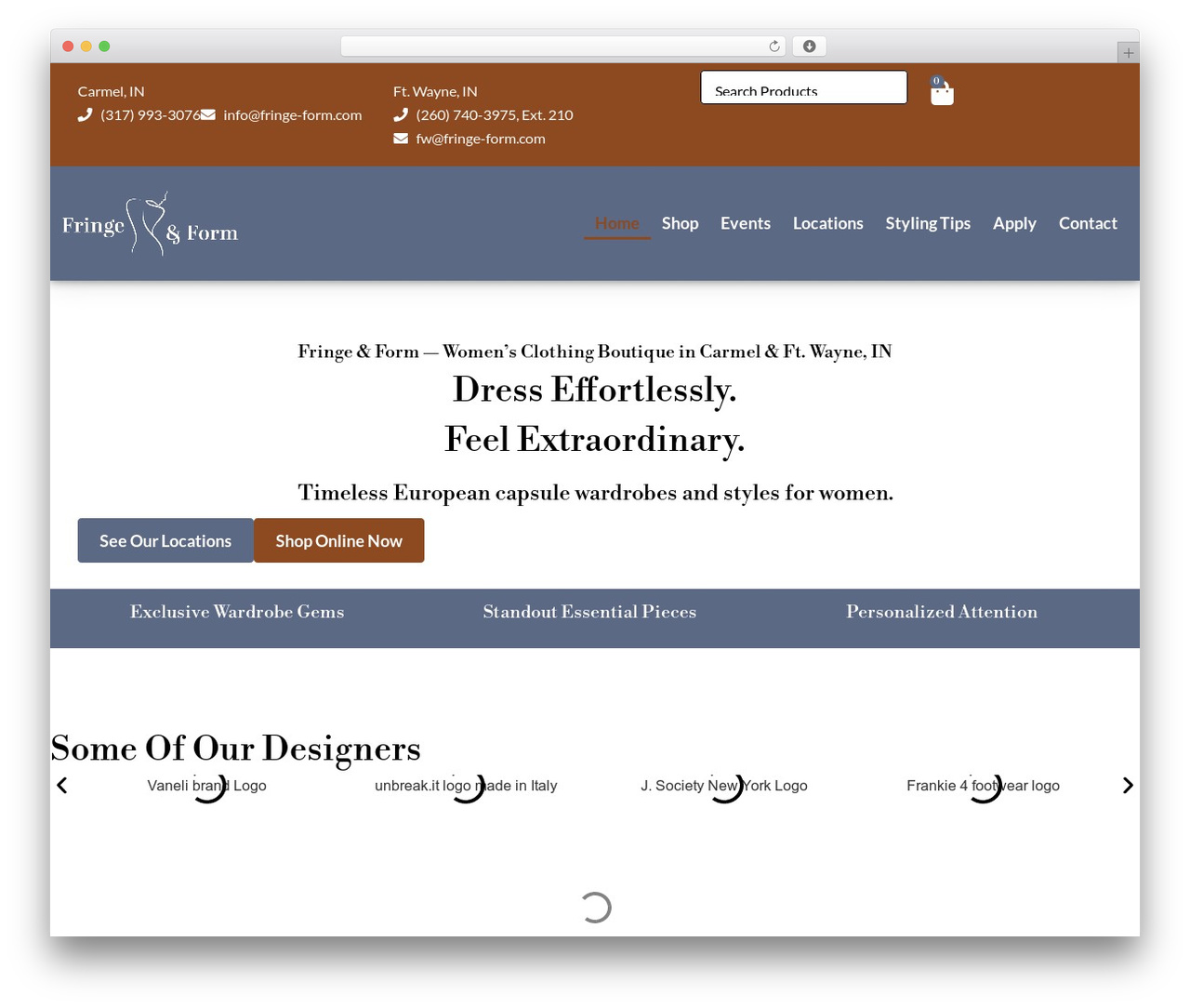Show next designer logos
This screenshot has height=1008, width=1190.
pyautogui.click(x=1128, y=786)
